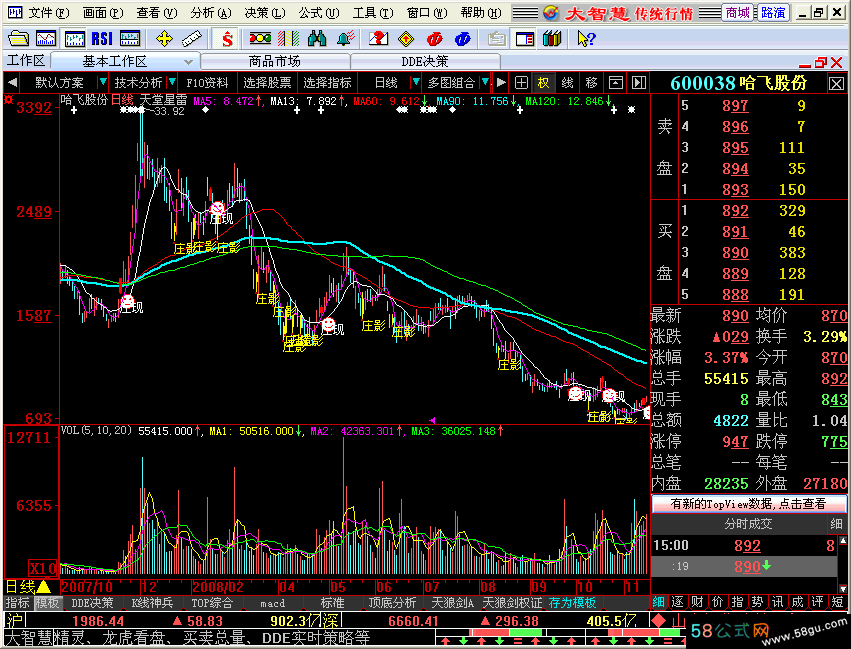Click the chart with question mark icon
851x649 pixels.
coord(378,39)
